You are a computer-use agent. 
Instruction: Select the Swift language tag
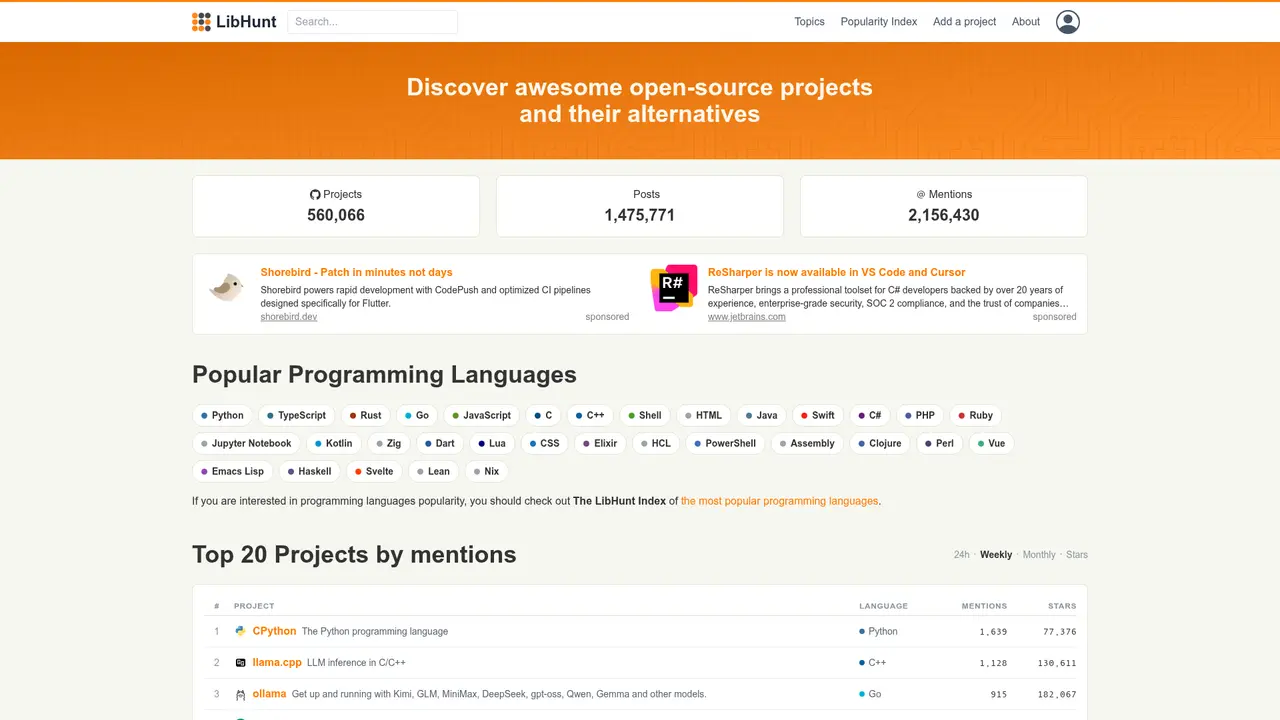[x=818, y=415]
